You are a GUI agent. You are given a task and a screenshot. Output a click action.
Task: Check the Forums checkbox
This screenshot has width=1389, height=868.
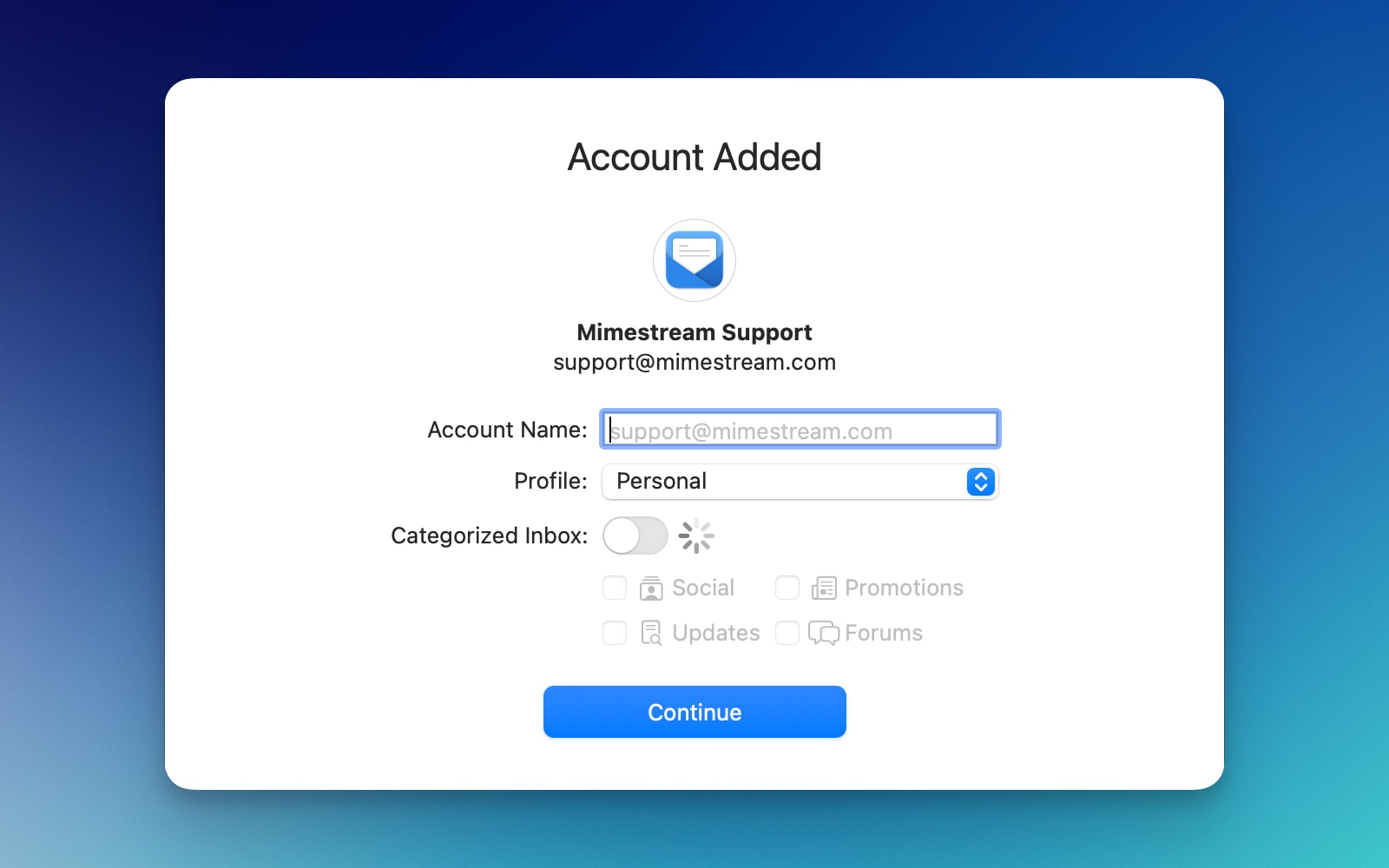tap(788, 633)
